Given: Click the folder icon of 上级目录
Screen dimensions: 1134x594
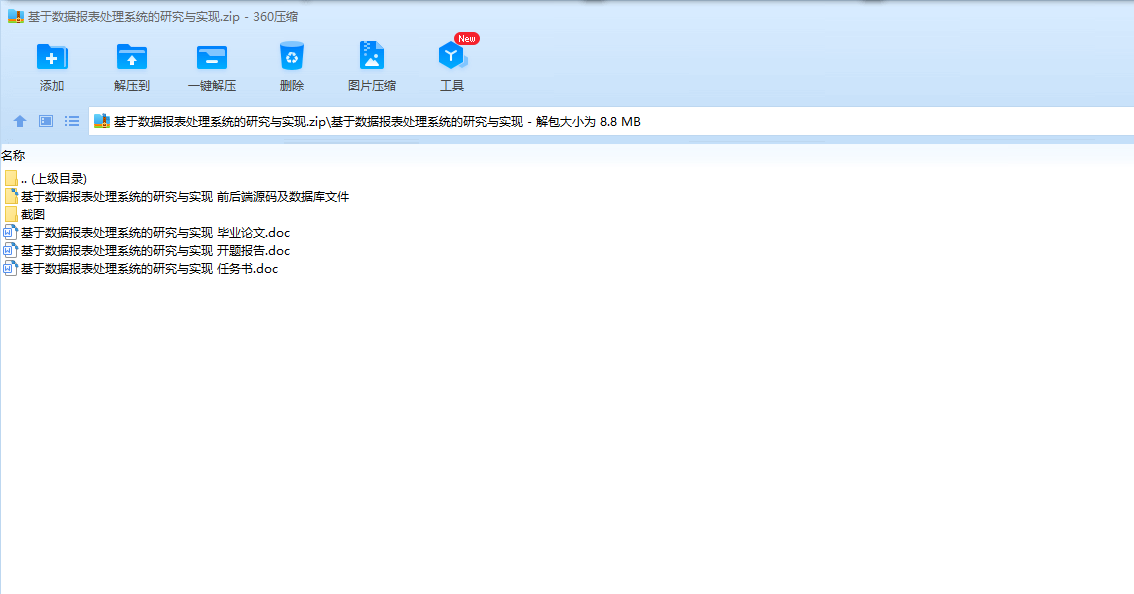Looking at the screenshot, I should pyautogui.click(x=11, y=178).
